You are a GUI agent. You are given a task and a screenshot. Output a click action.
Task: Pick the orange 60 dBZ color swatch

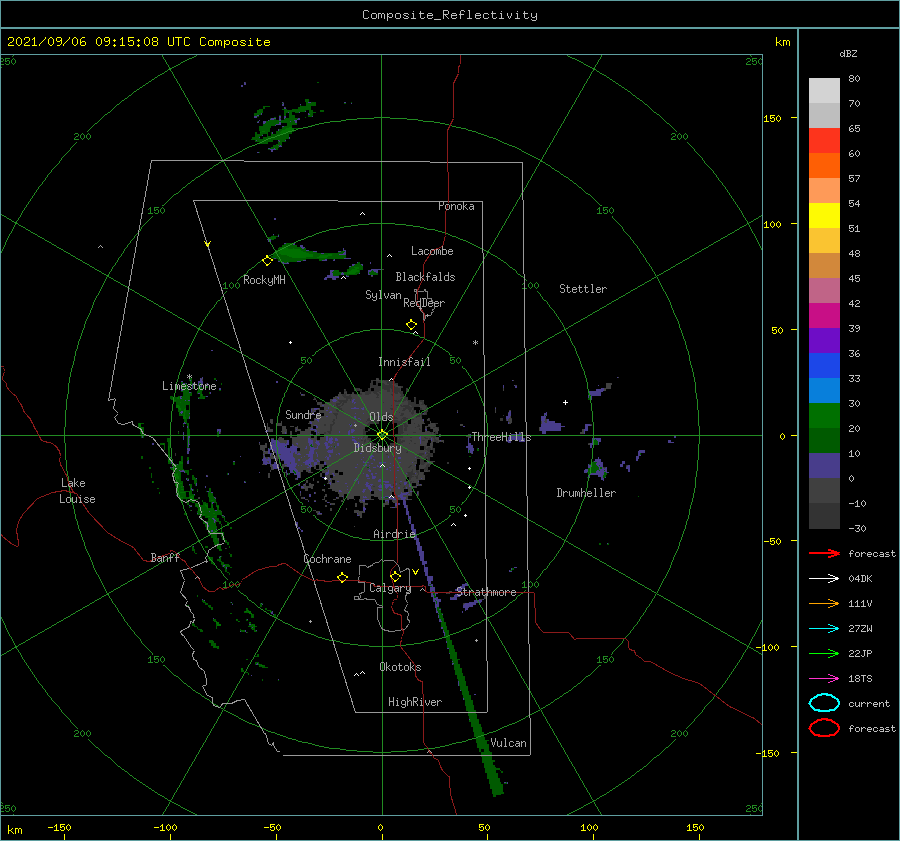(824, 165)
